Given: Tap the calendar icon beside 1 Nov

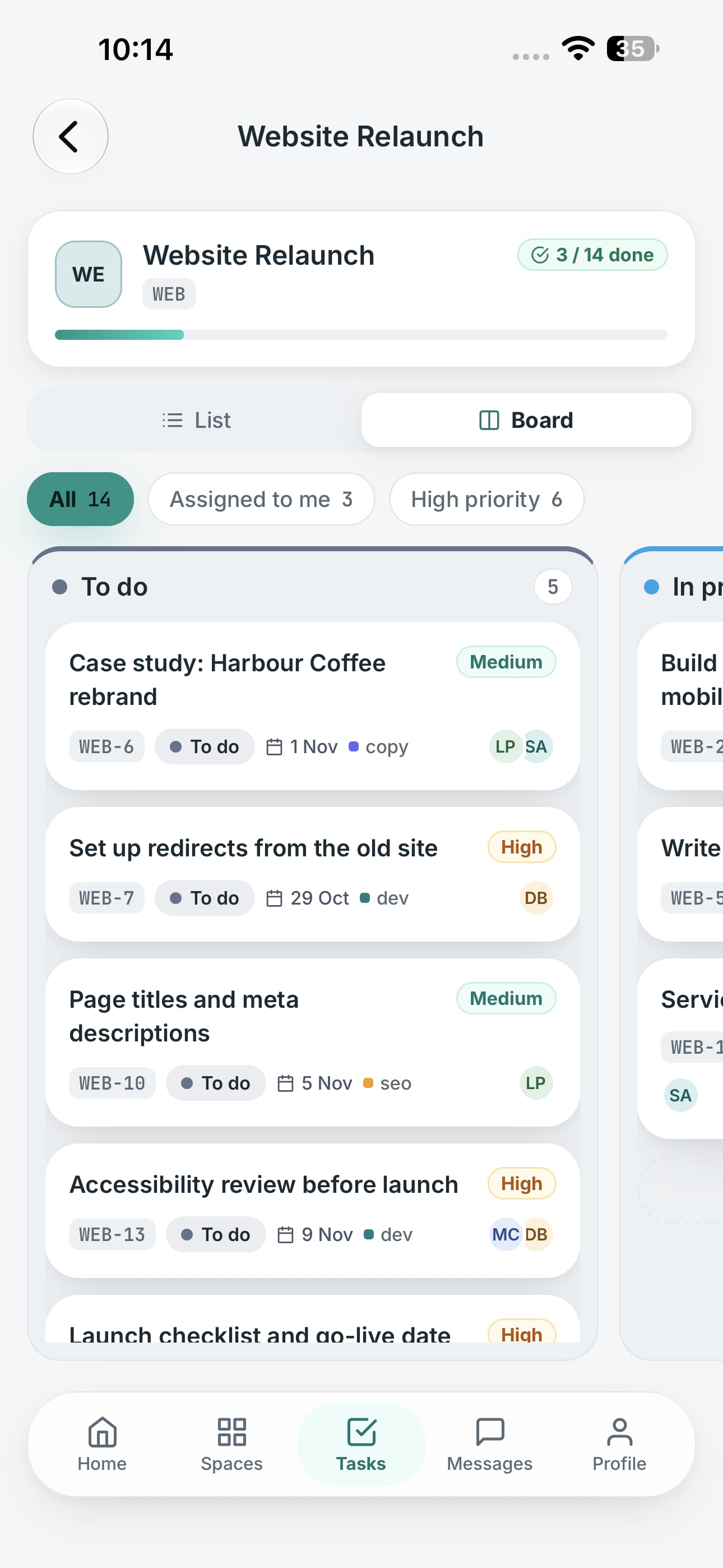Looking at the screenshot, I should pos(275,746).
